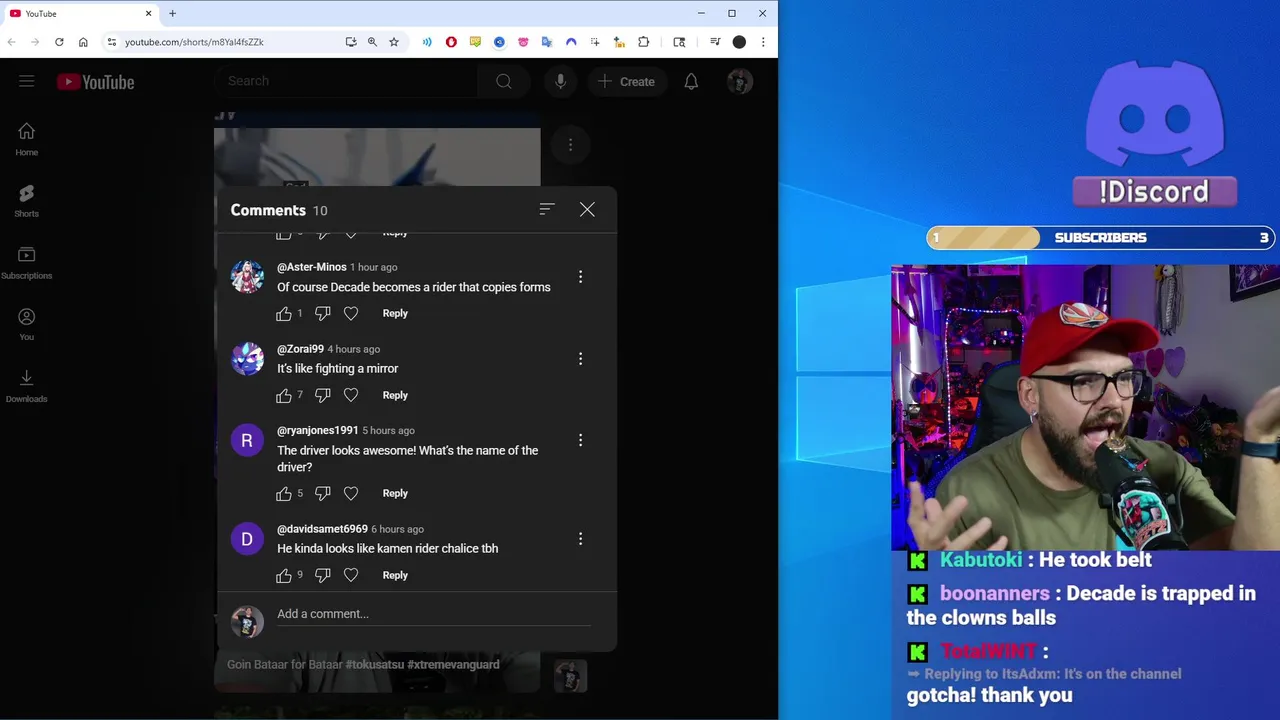1280x720 pixels.
Task: Click the @Aster-Minos profile avatar
Action: tap(247, 277)
